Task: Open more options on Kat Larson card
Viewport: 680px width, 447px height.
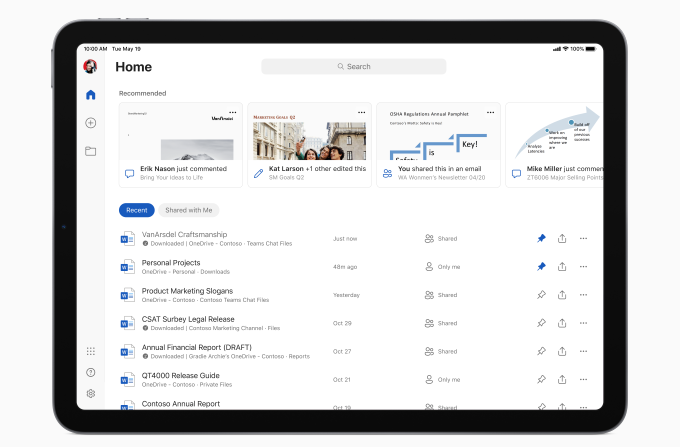Action: click(361, 112)
